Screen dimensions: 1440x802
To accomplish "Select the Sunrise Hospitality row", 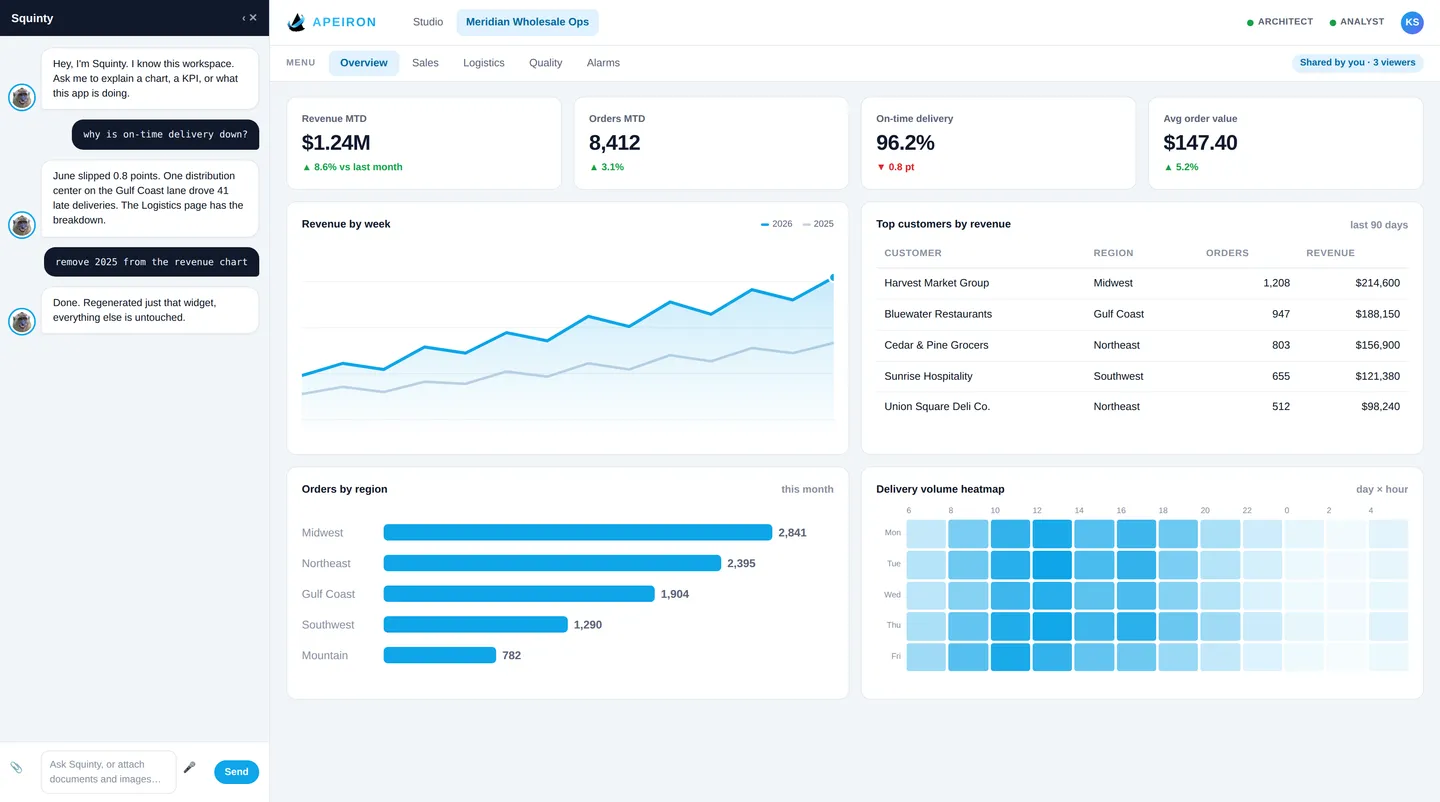I will (1142, 376).
